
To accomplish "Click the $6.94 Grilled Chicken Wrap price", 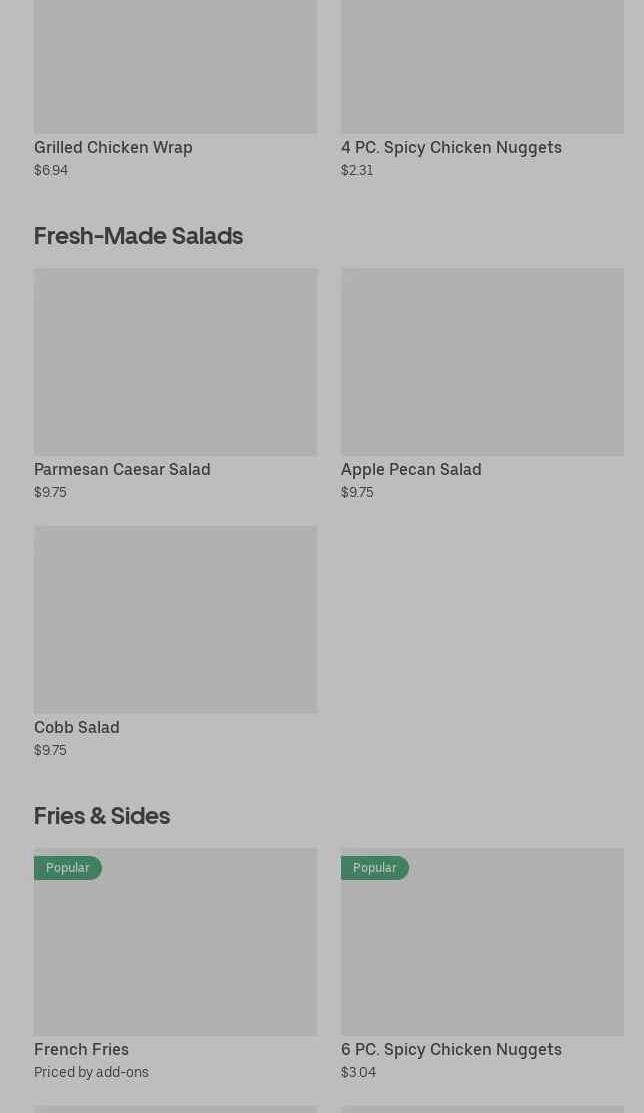I will pos(51,170).
